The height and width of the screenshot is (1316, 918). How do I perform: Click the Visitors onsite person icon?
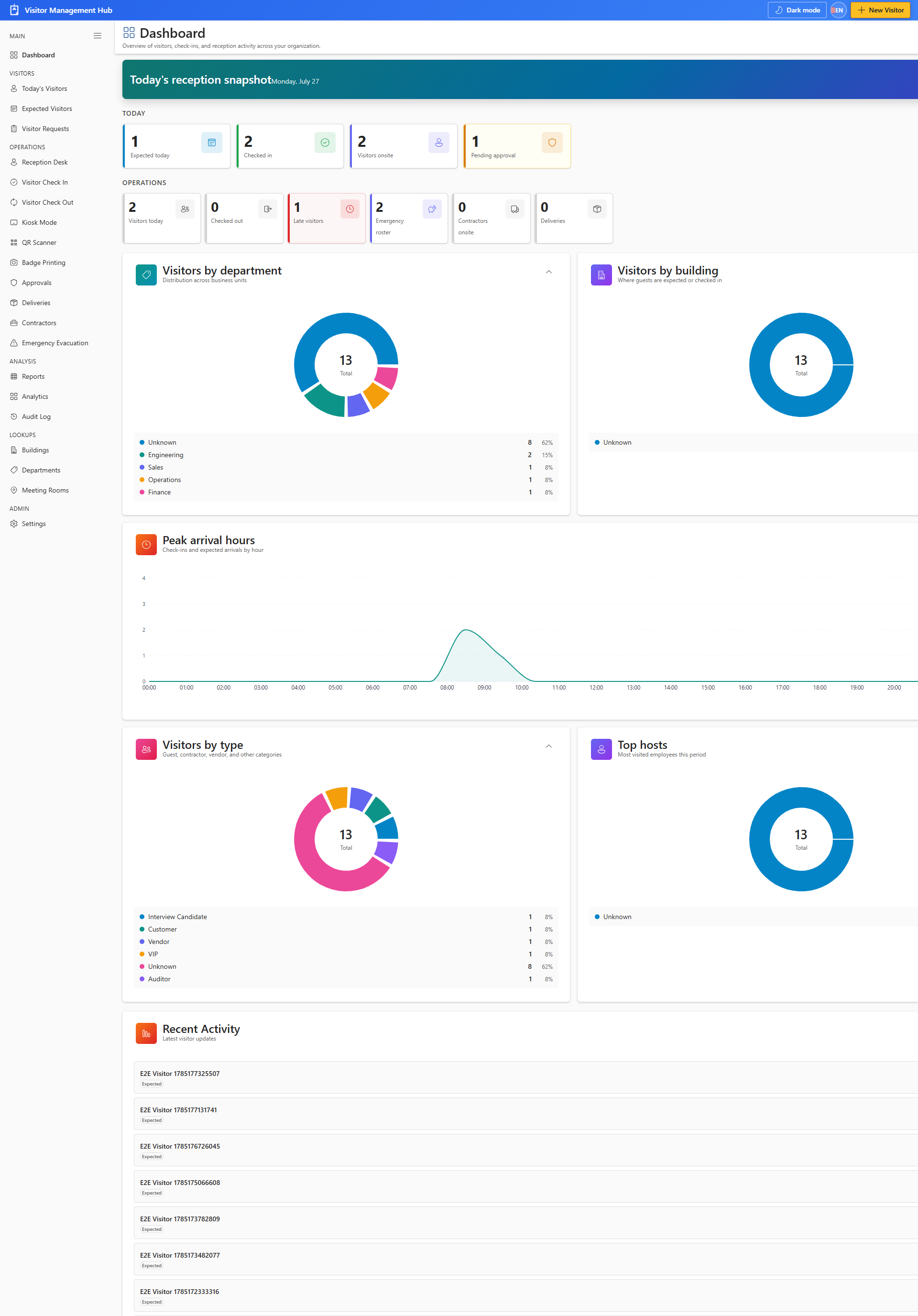tap(438, 143)
